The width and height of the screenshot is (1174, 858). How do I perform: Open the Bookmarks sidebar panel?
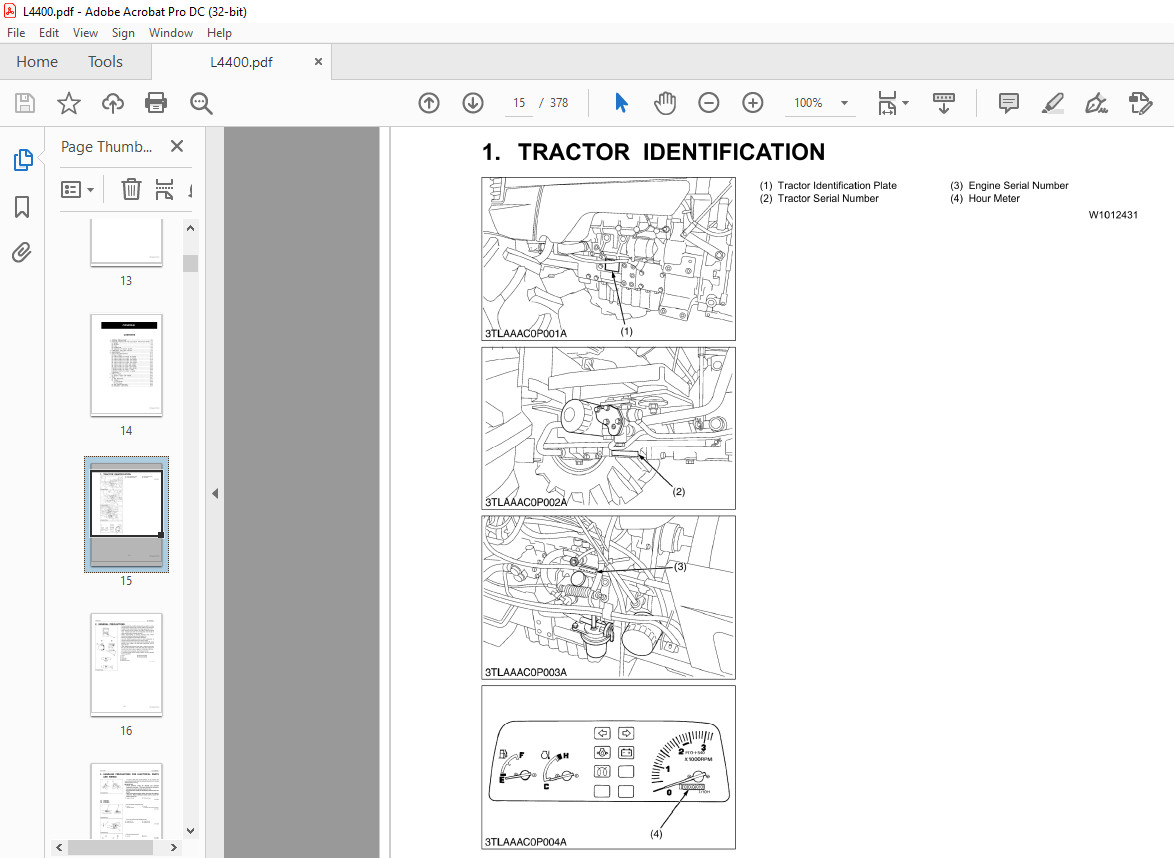point(22,207)
